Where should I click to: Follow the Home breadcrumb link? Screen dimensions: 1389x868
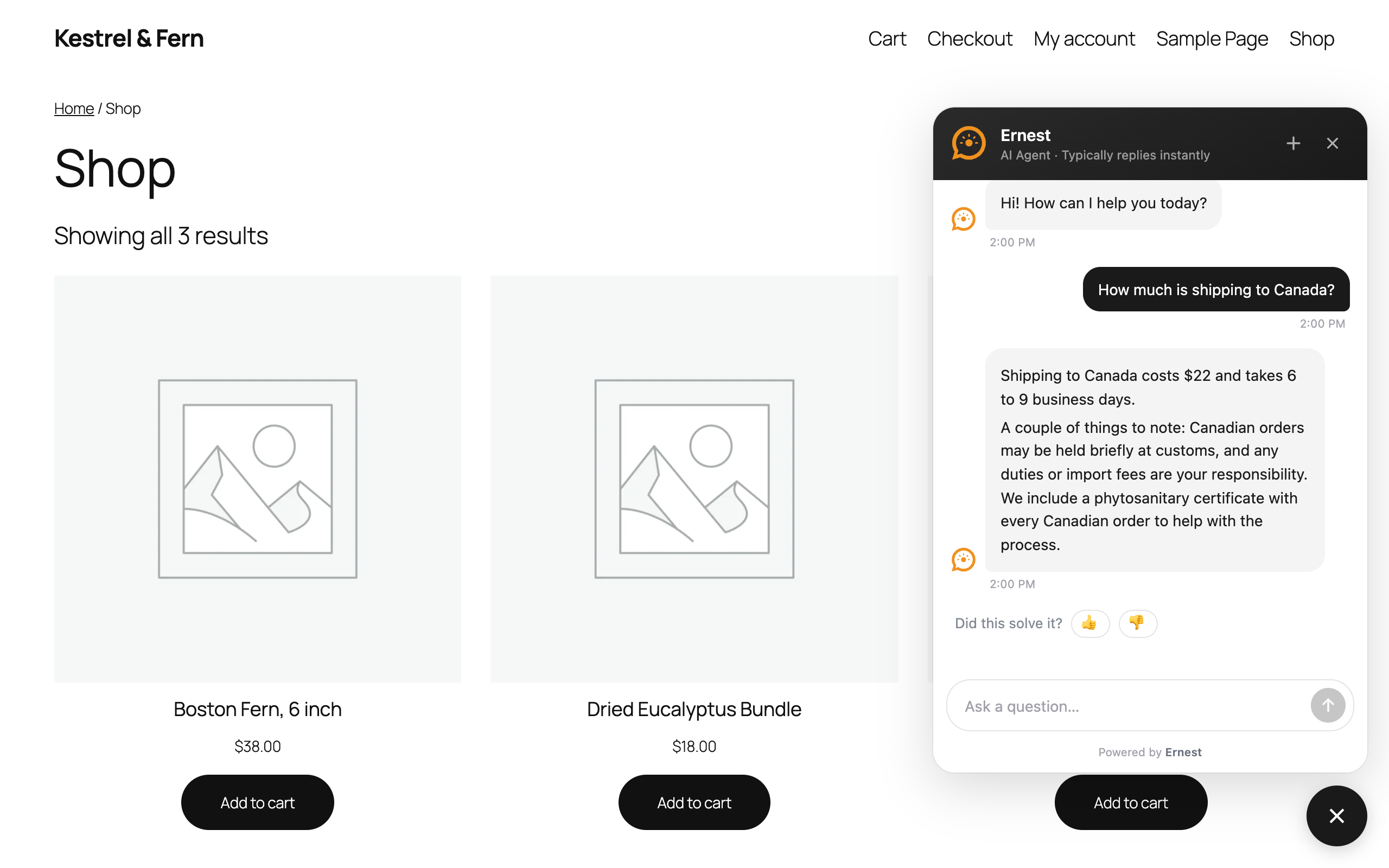tap(74, 108)
